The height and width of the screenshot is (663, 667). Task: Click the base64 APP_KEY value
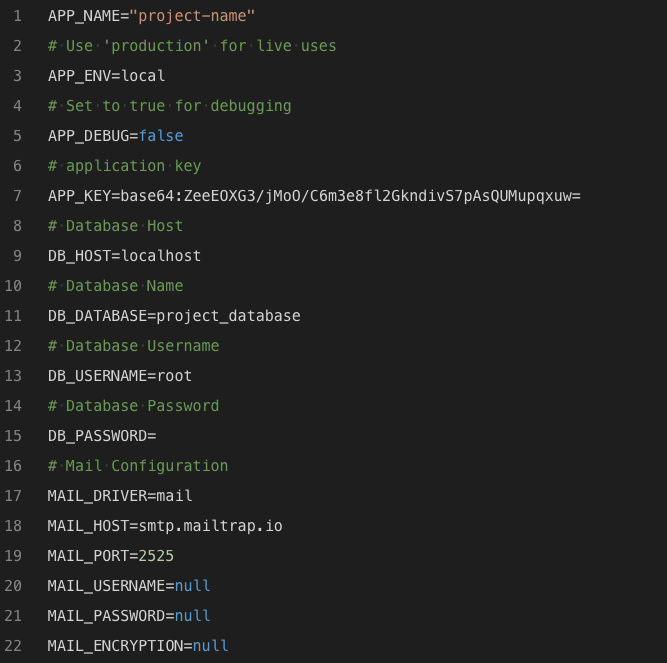pyautogui.click(x=351, y=196)
